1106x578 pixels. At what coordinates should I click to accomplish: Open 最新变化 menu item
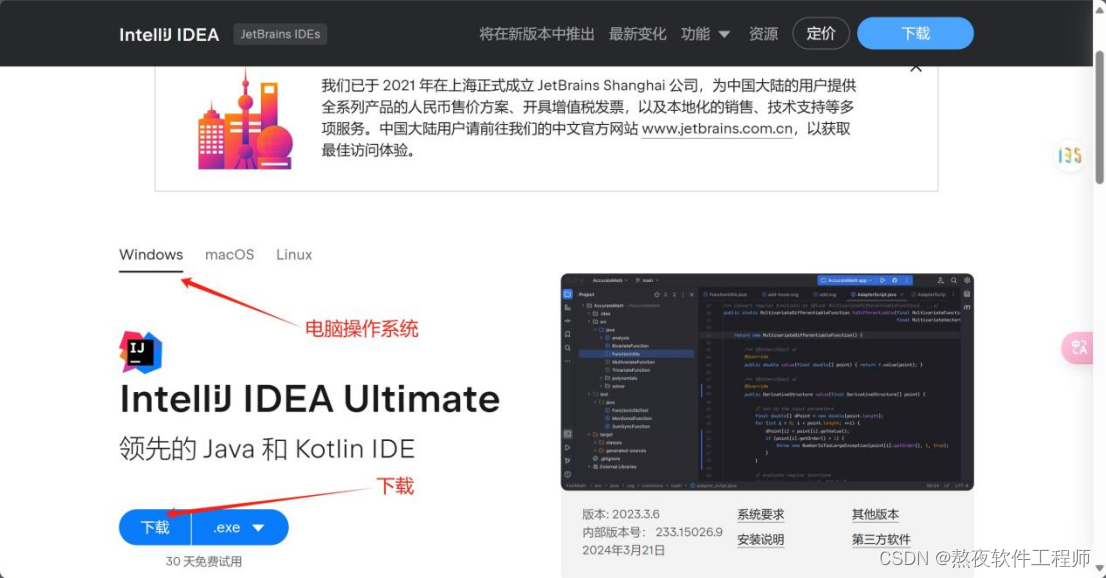(638, 34)
